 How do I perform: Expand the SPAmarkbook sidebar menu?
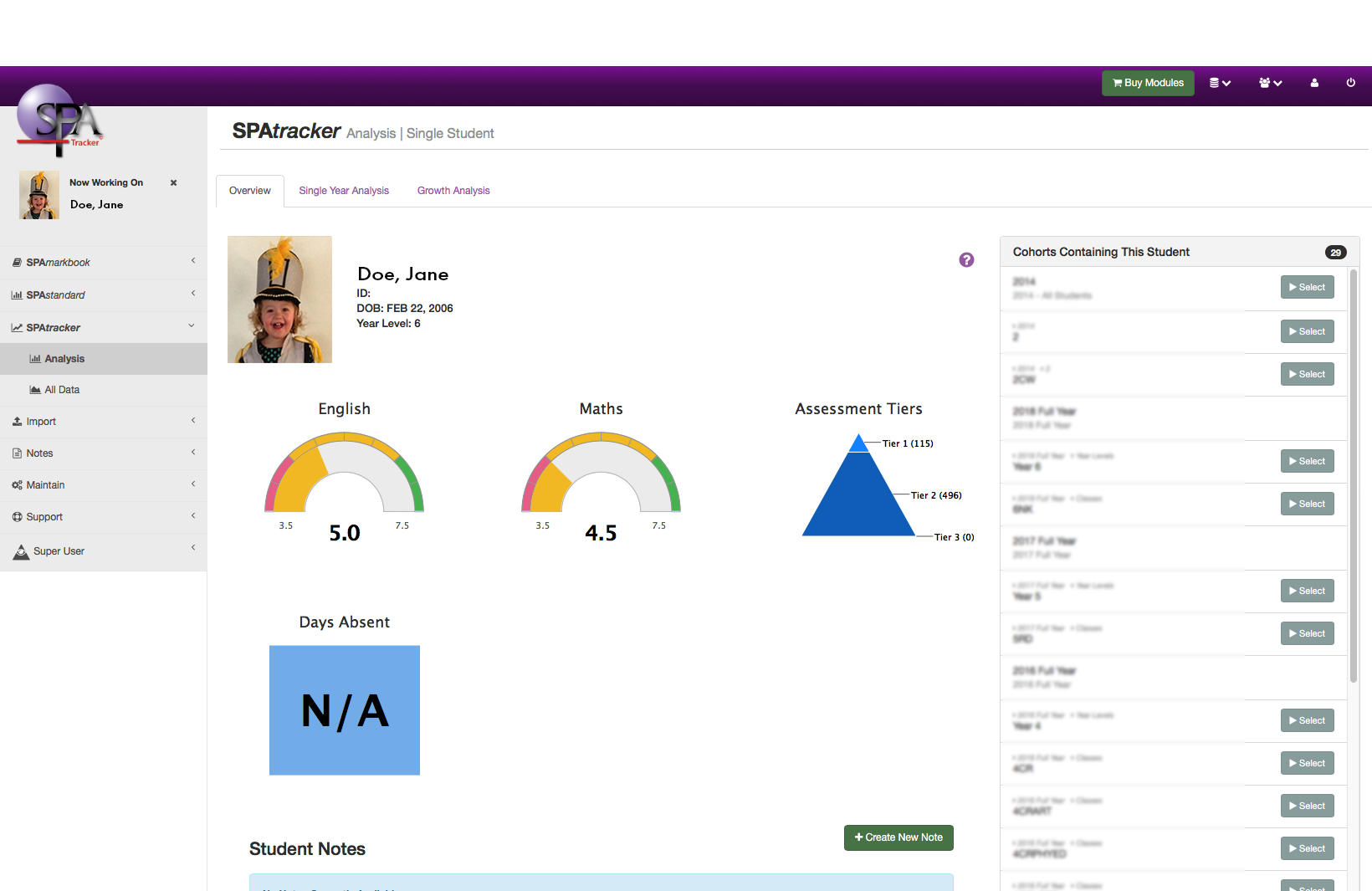(104, 263)
